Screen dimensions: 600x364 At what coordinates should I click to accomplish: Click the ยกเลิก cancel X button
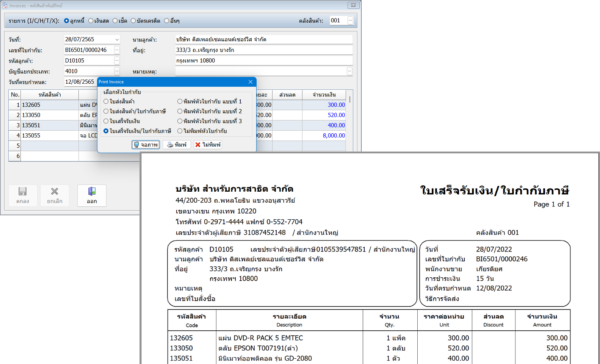pos(54,195)
